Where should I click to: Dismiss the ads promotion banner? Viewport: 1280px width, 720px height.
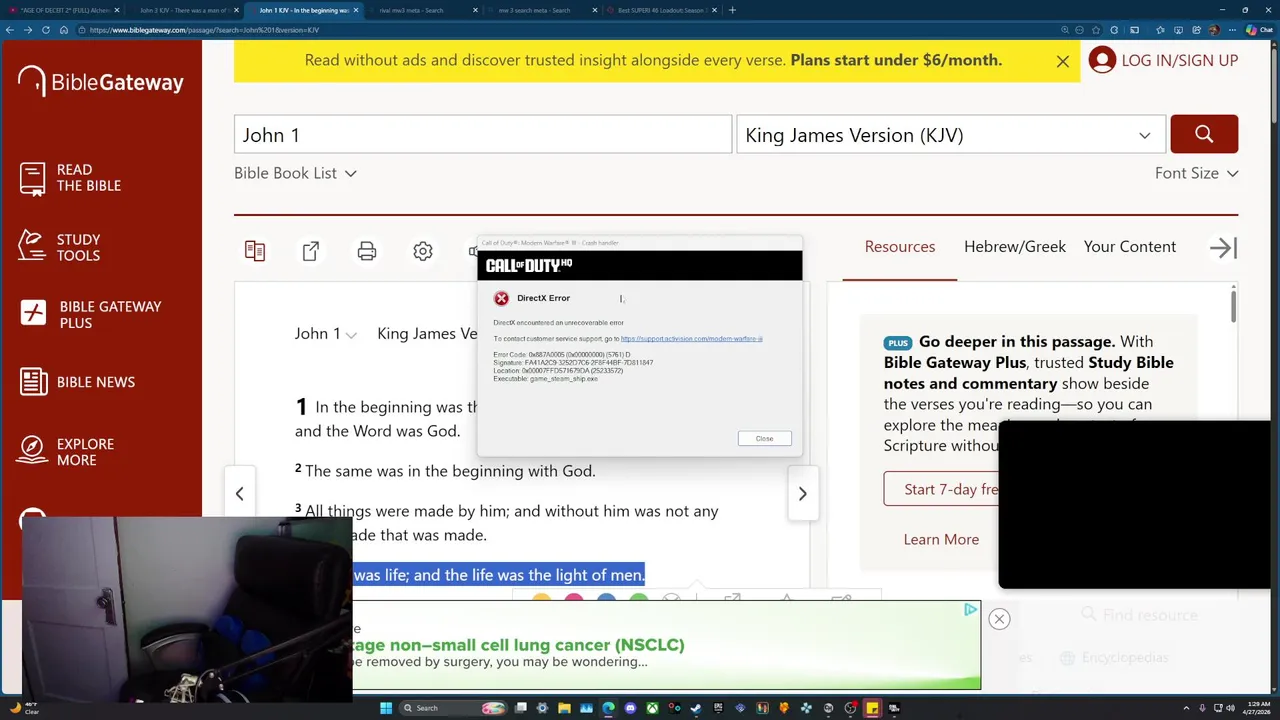click(1063, 61)
